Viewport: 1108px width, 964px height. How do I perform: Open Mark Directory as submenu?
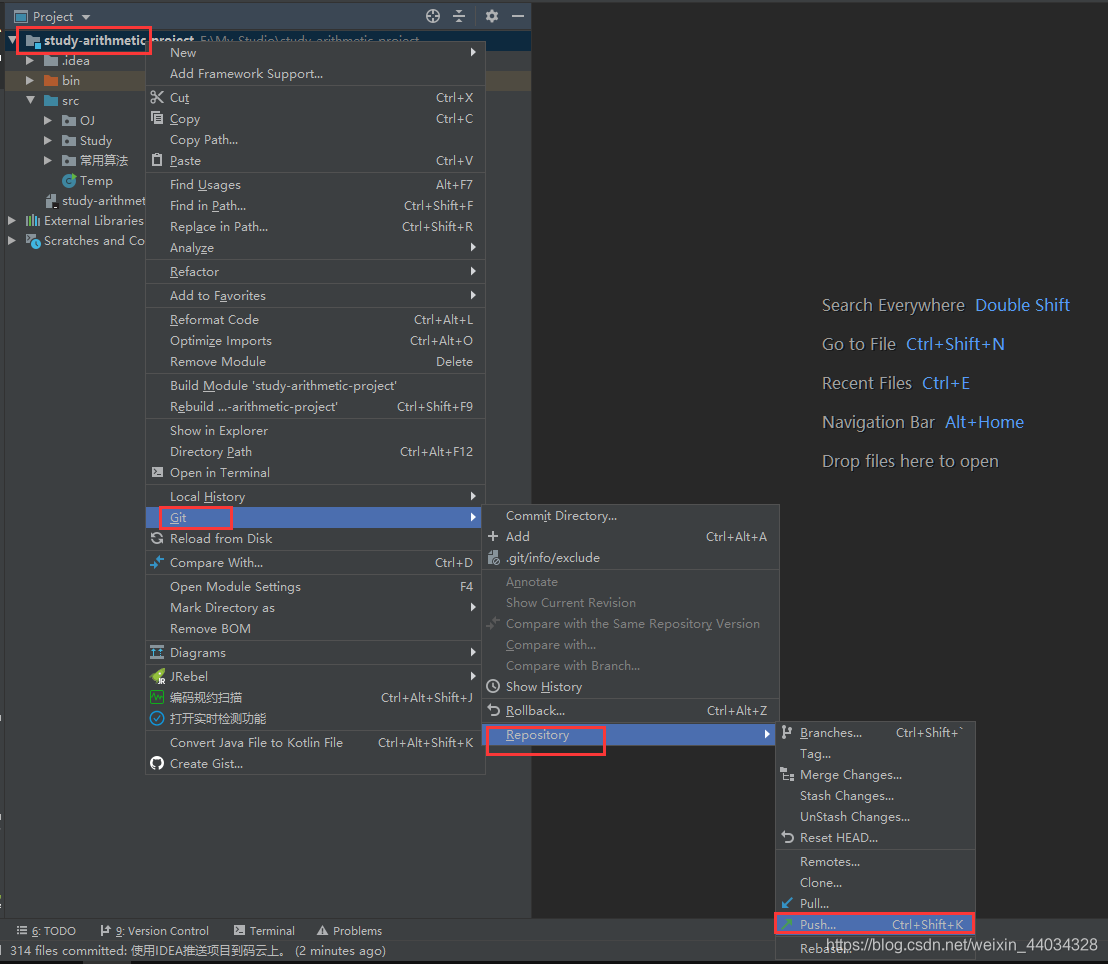point(315,608)
